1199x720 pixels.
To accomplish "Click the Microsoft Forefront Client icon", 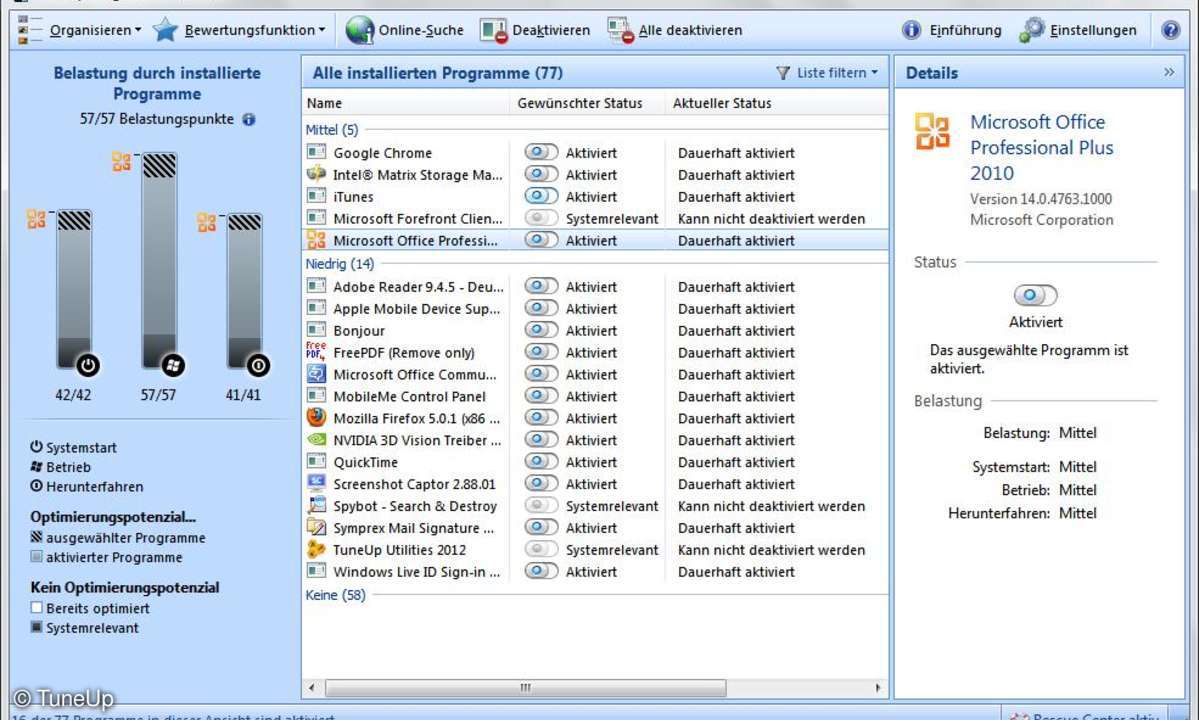I will (x=316, y=218).
